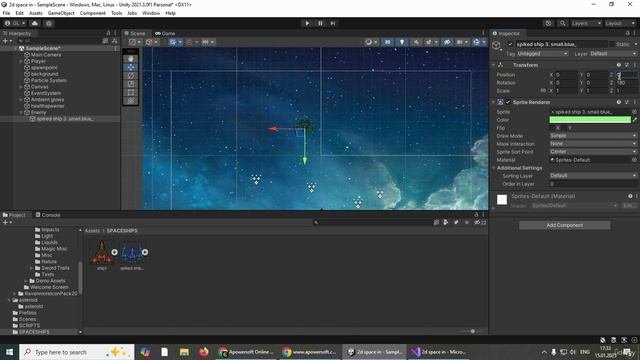Click the Order in Layer field

coord(593,184)
